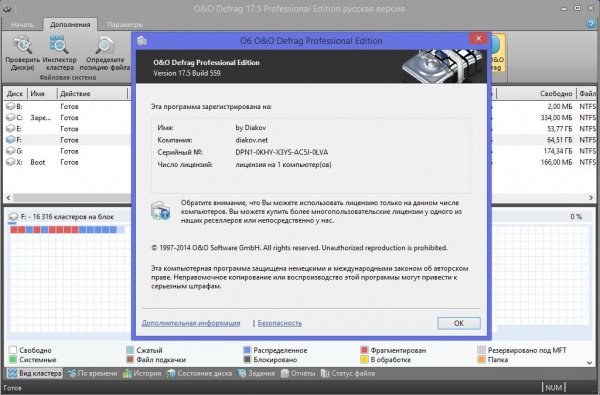
Task: Open the По времени tab
Action: tap(92, 373)
